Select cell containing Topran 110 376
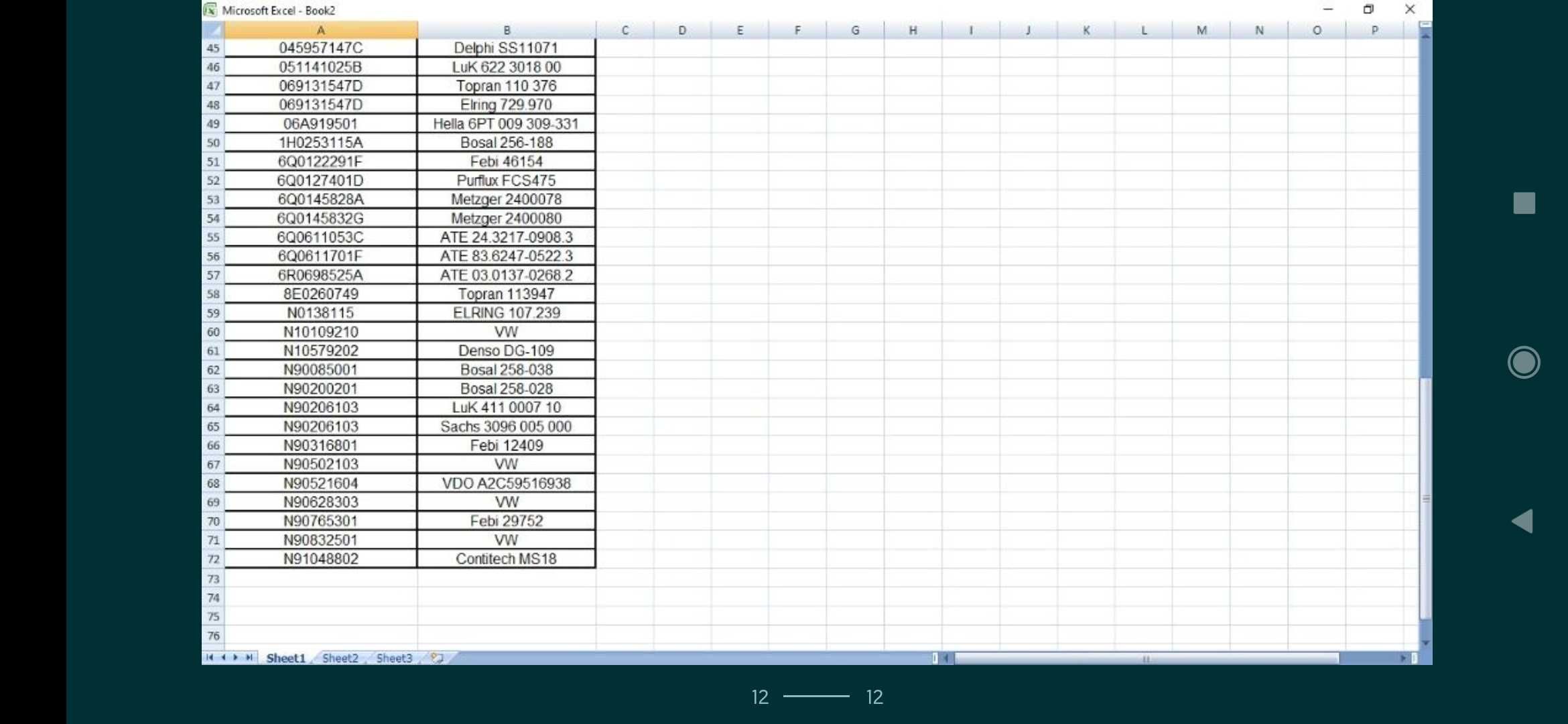The image size is (1568, 724). tap(506, 86)
